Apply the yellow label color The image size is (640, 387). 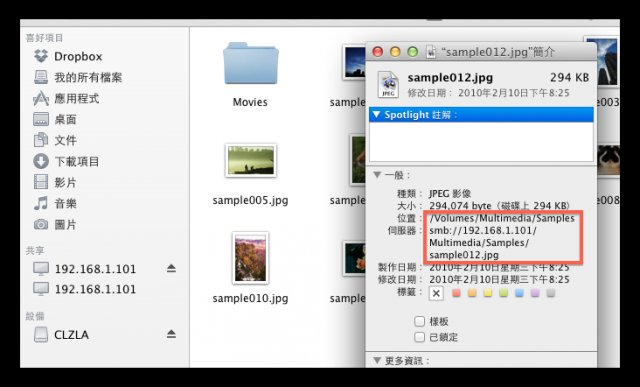click(x=488, y=293)
